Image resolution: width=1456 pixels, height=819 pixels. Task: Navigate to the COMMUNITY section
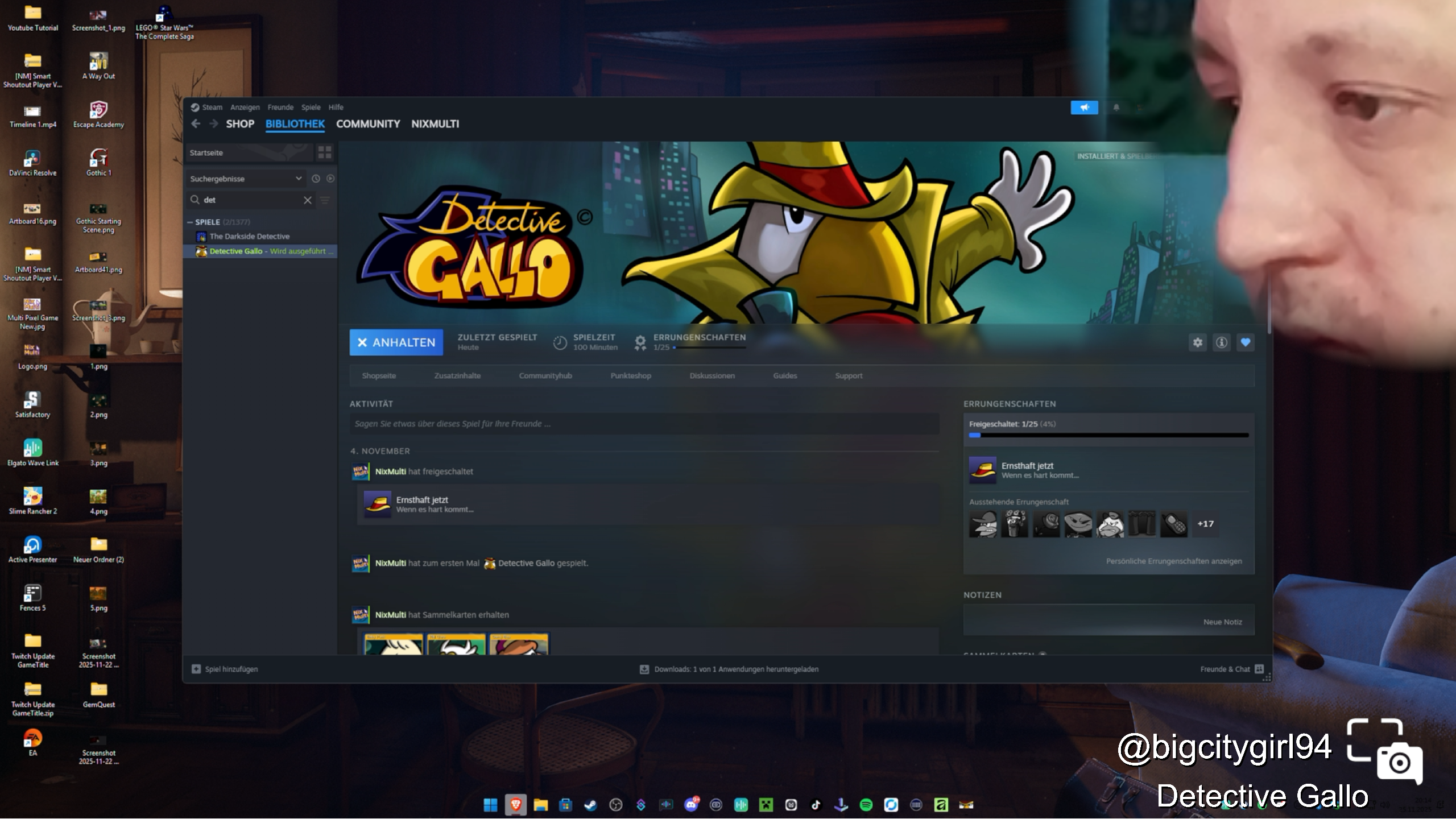coord(368,124)
